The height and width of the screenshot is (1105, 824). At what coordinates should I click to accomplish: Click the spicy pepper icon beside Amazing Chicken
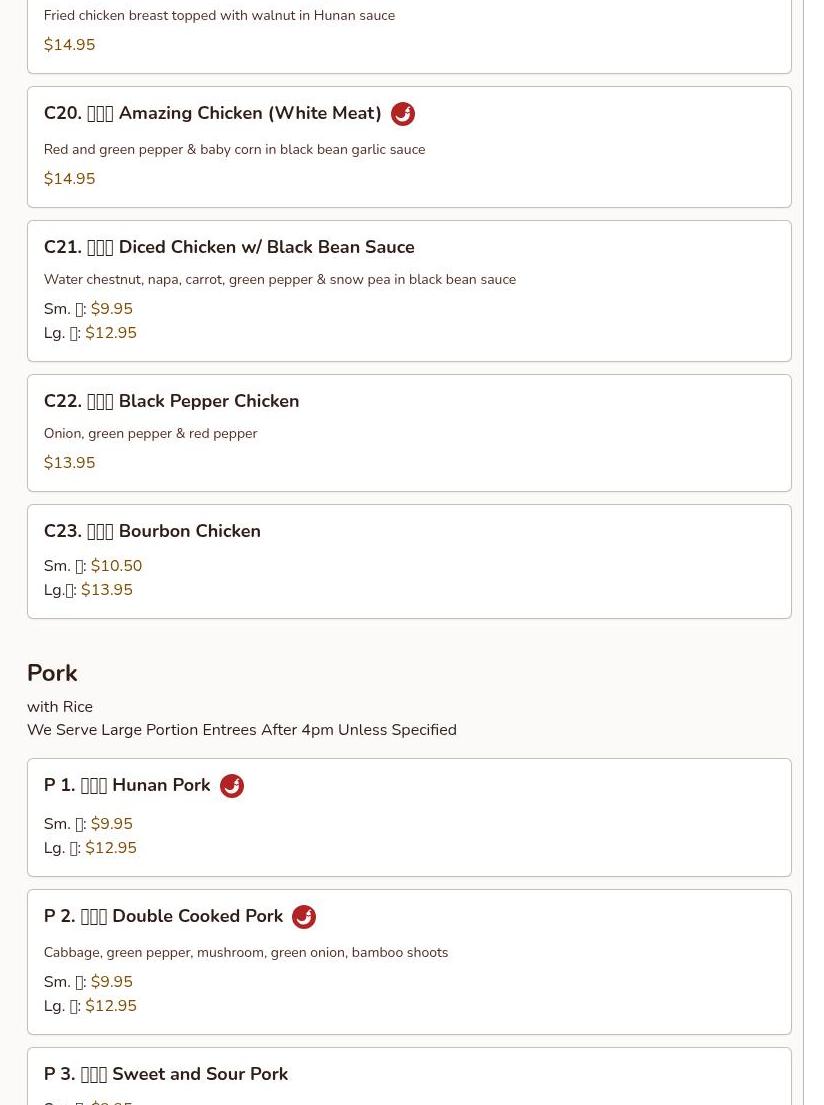pos(403,114)
